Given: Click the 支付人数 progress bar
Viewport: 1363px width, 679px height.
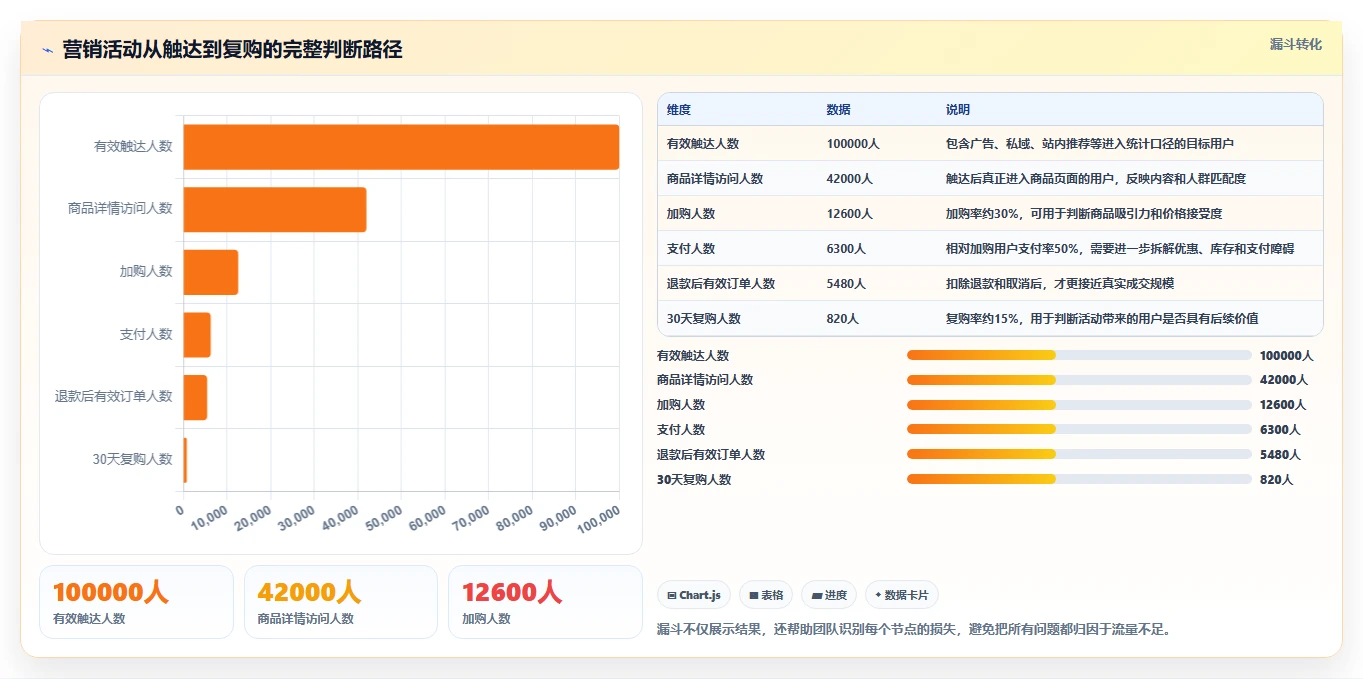Looking at the screenshot, I should coord(1079,430).
